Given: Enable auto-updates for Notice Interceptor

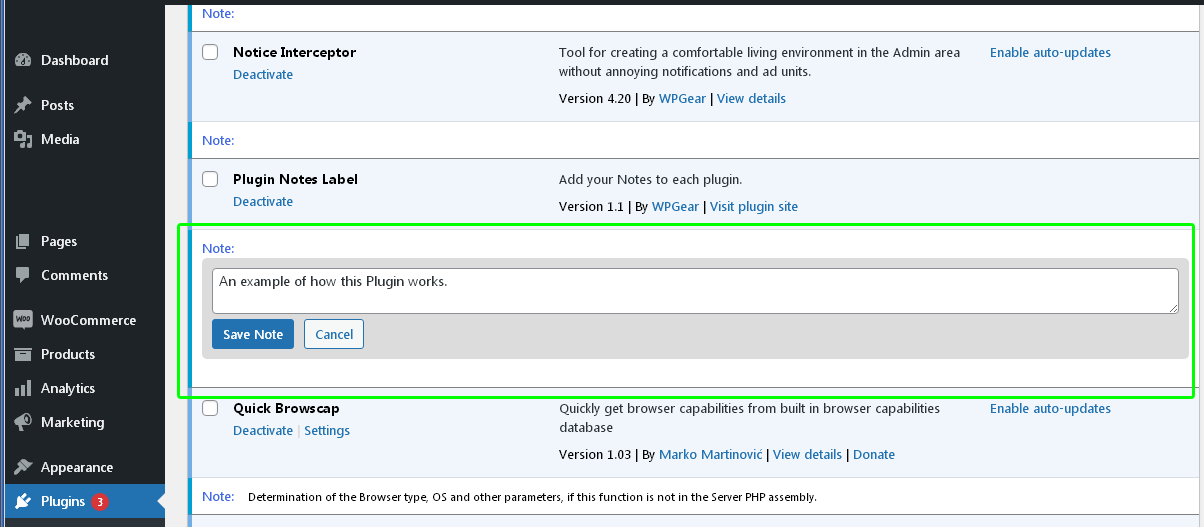Looking at the screenshot, I should tap(1050, 52).
